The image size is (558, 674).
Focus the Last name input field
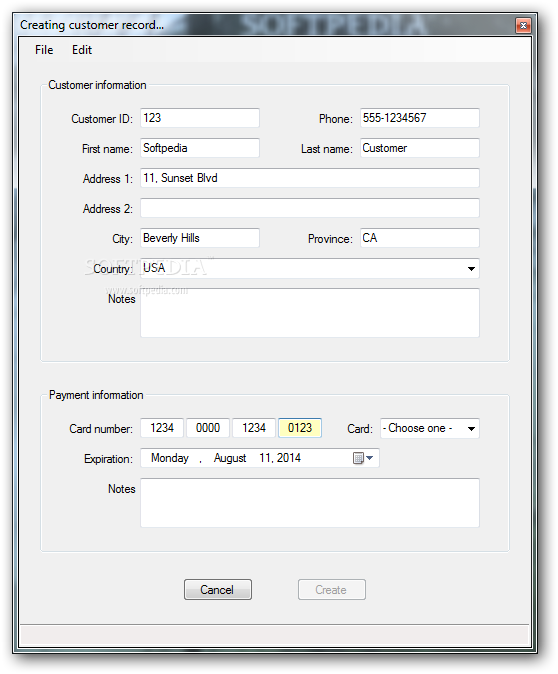[420, 148]
